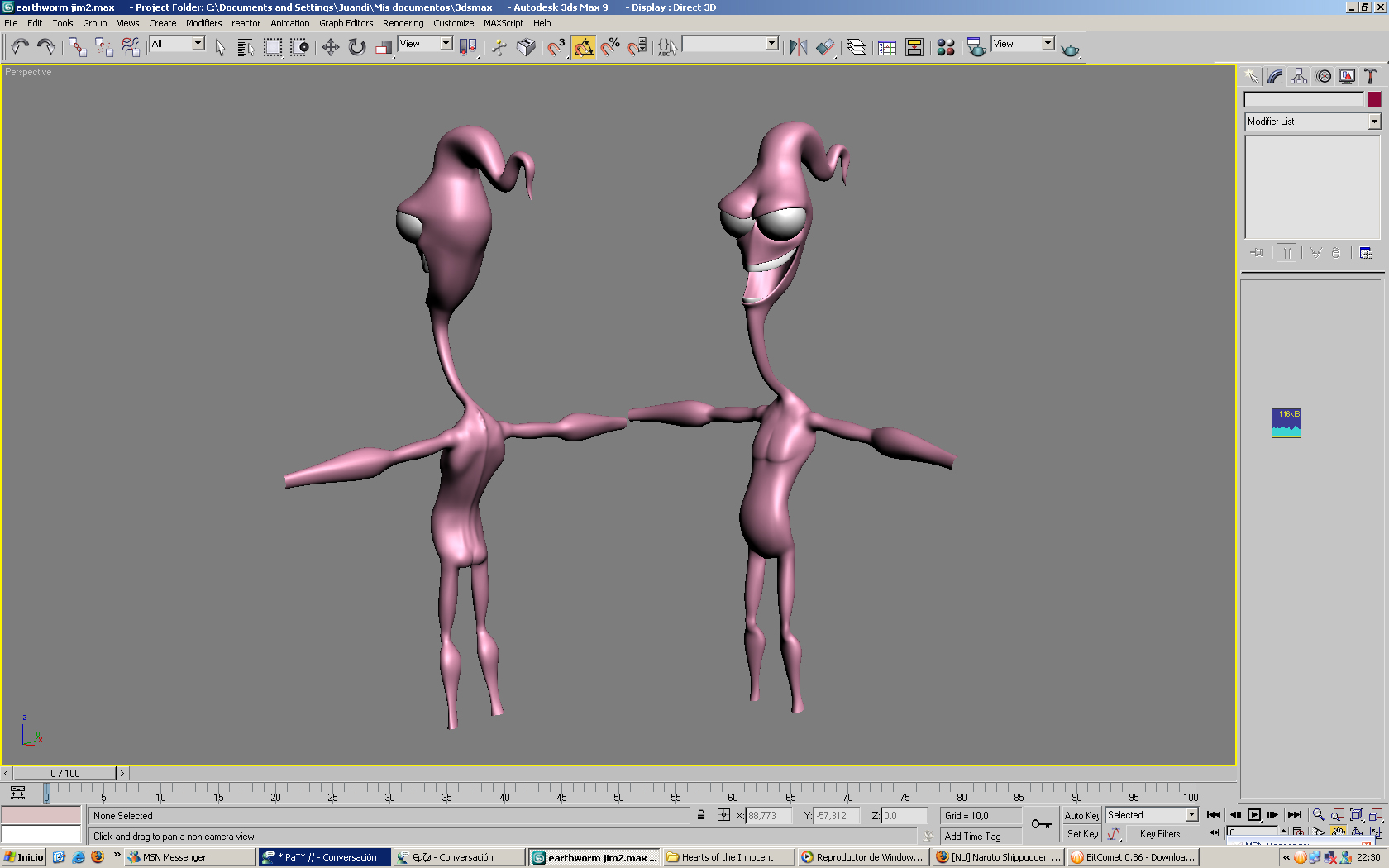Open the Rendering menu

pyautogui.click(x=403, y=23)
